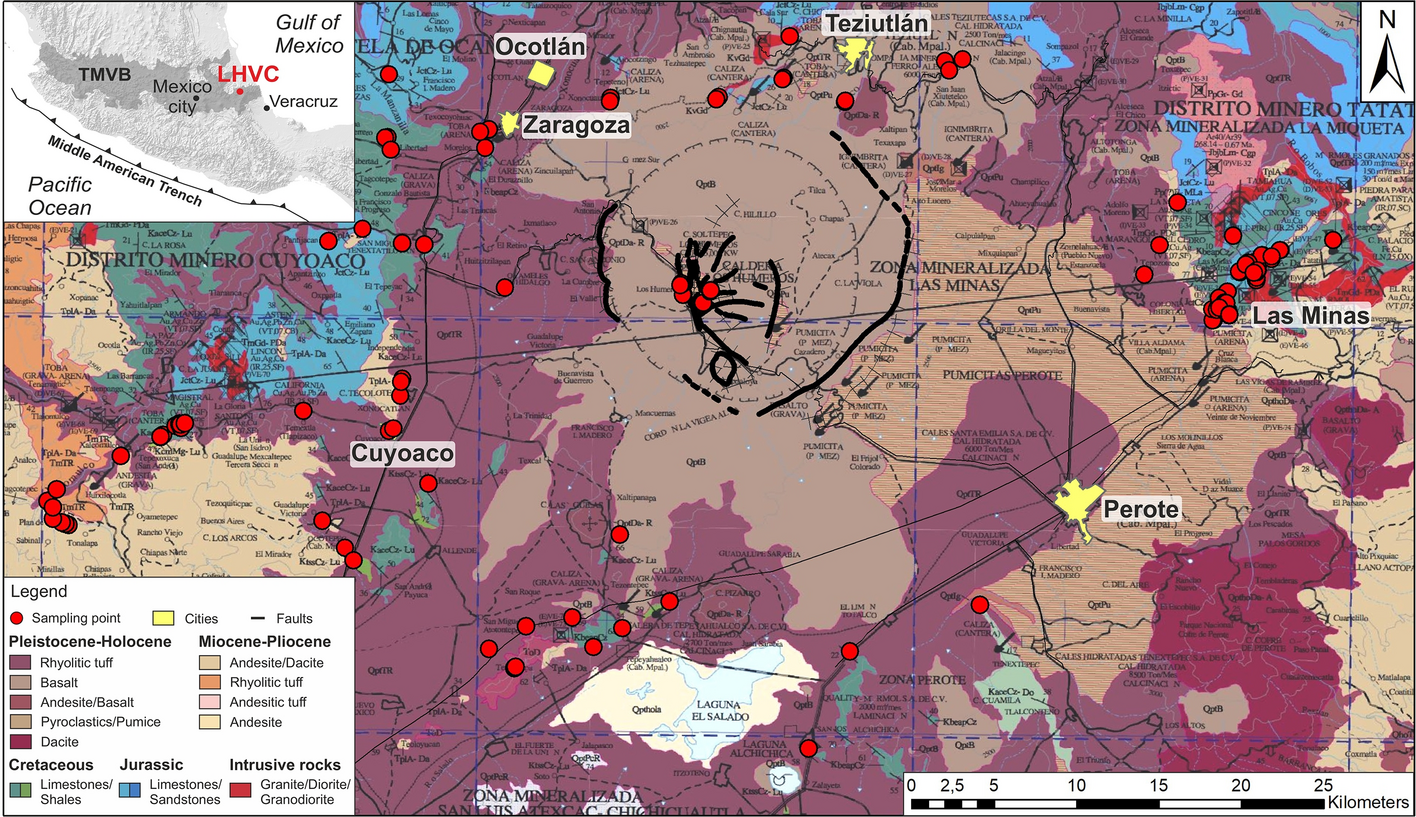
Task: Click the north arrow symbol
Action: (1387, 53)
